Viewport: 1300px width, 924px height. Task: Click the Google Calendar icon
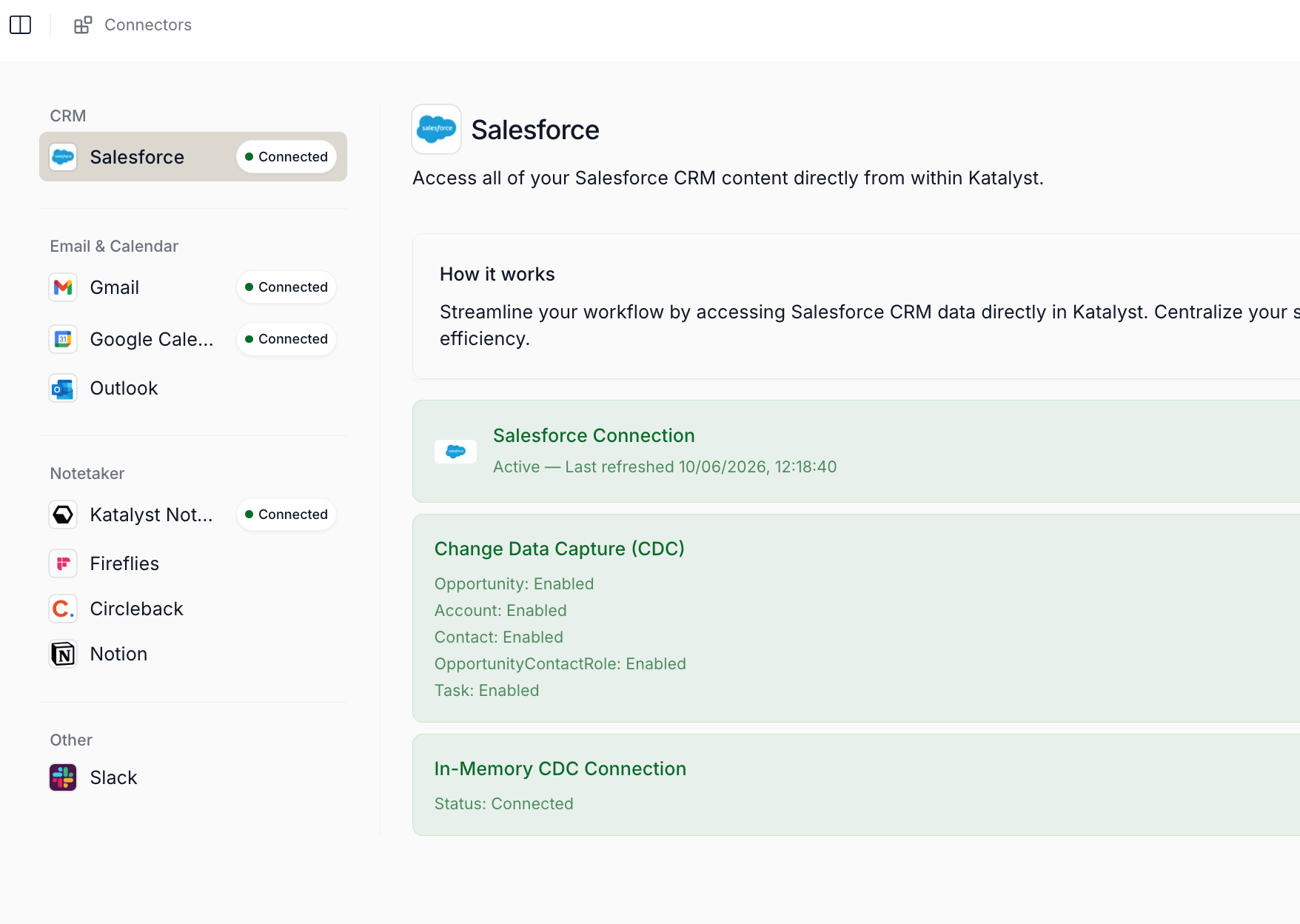[63, 339]
